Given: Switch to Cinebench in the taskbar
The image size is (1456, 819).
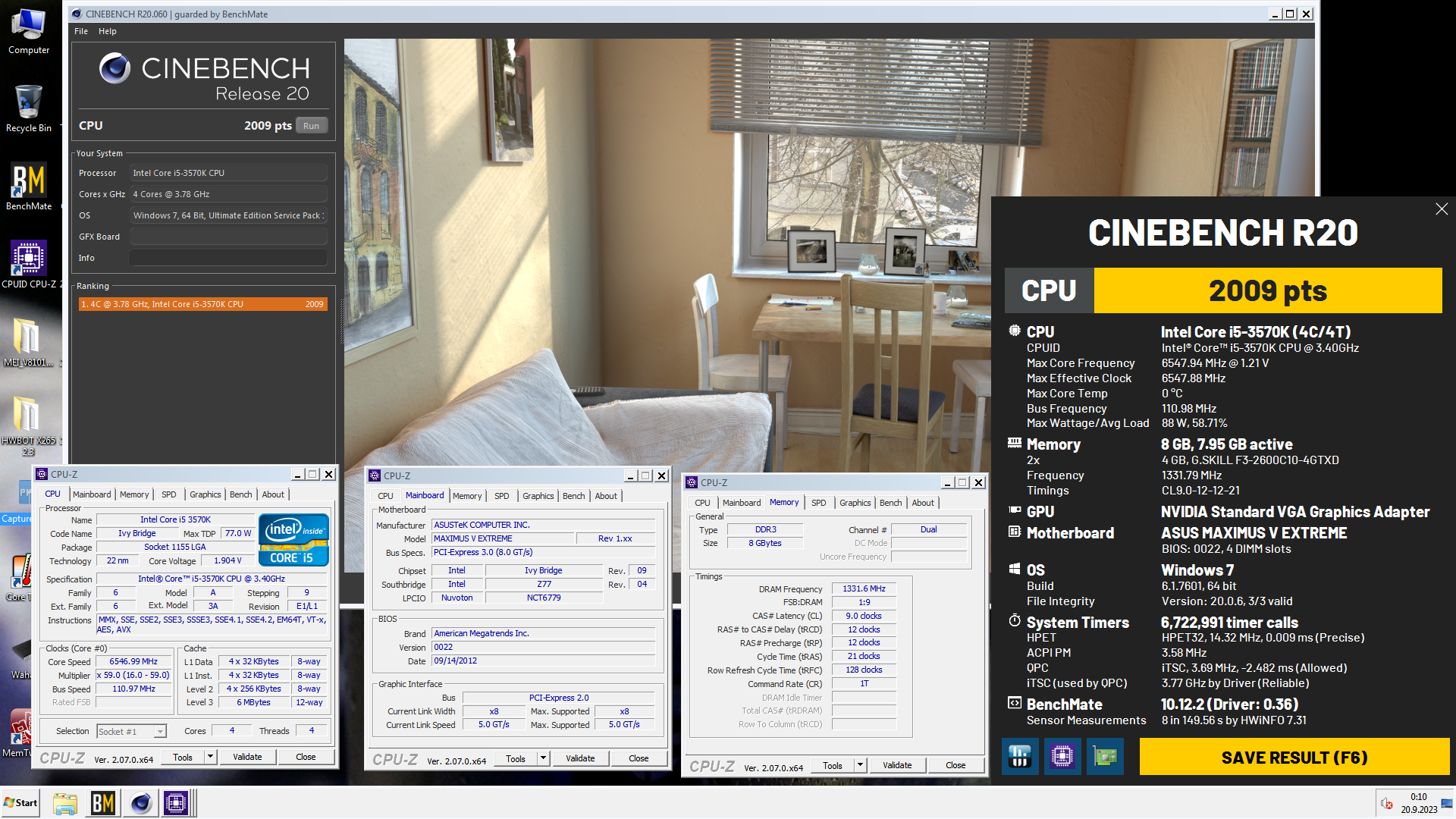Looking at the screenshot, I should coord(141,803).
